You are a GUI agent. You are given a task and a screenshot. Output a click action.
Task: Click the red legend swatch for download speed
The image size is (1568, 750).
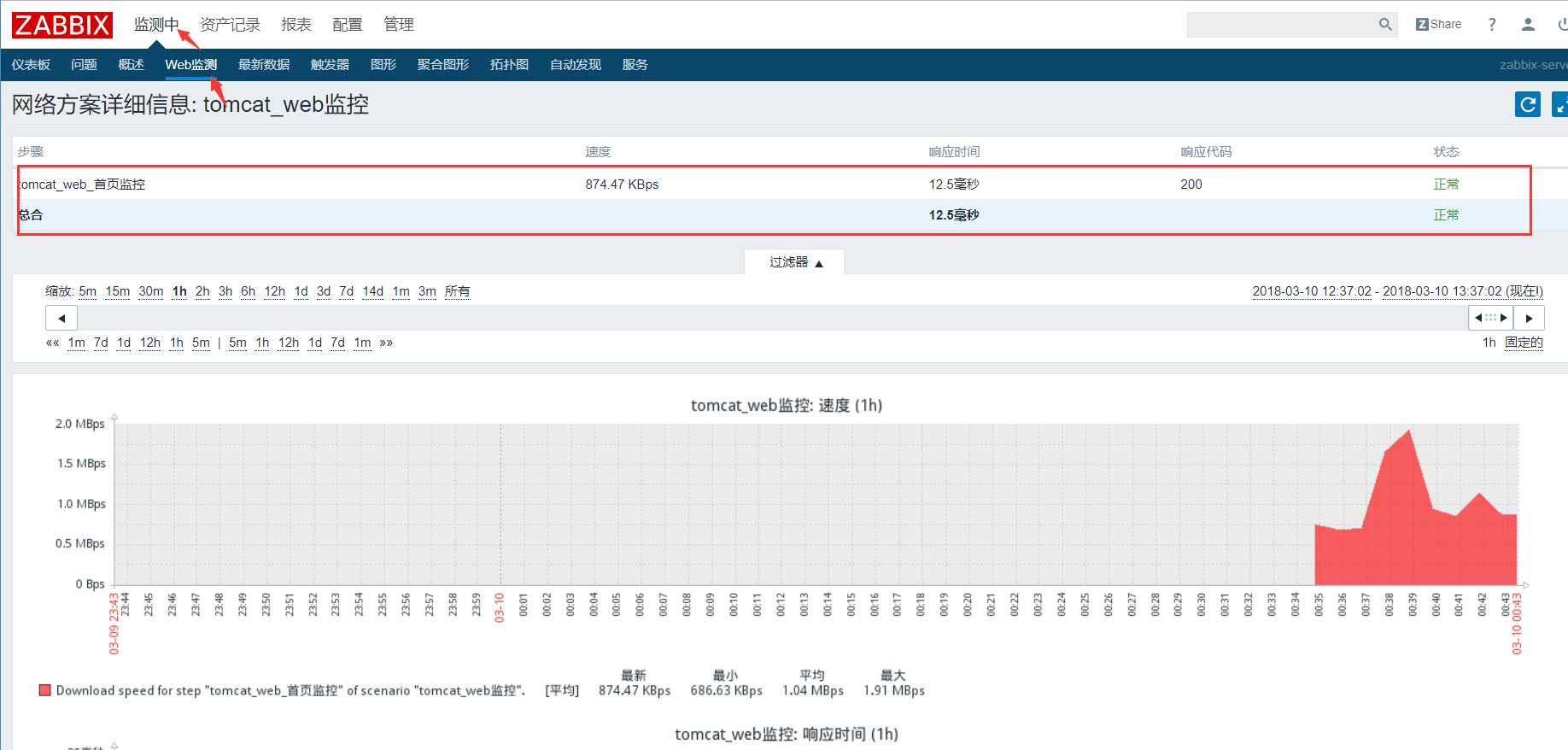(45, 690)
